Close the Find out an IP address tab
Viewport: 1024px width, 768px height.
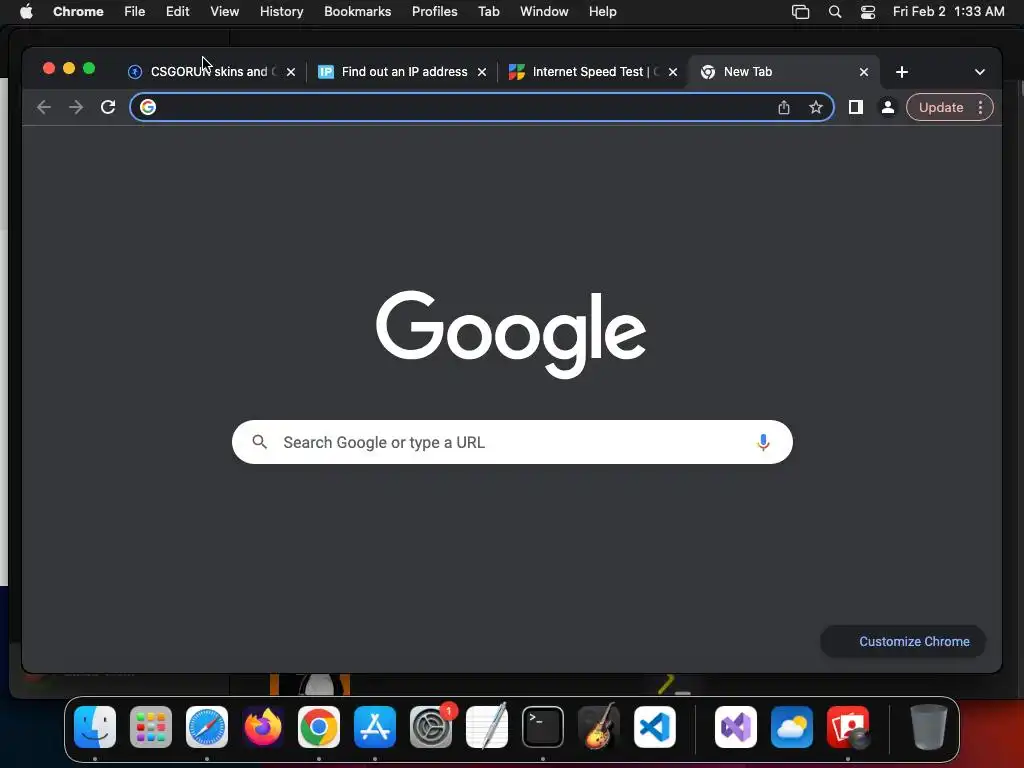[482, 72]
